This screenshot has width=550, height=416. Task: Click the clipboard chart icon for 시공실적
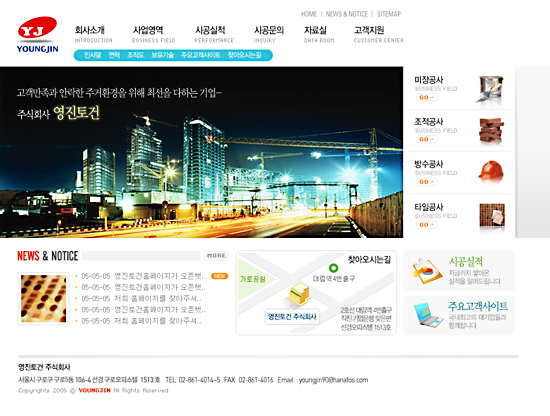pos(427,271)
